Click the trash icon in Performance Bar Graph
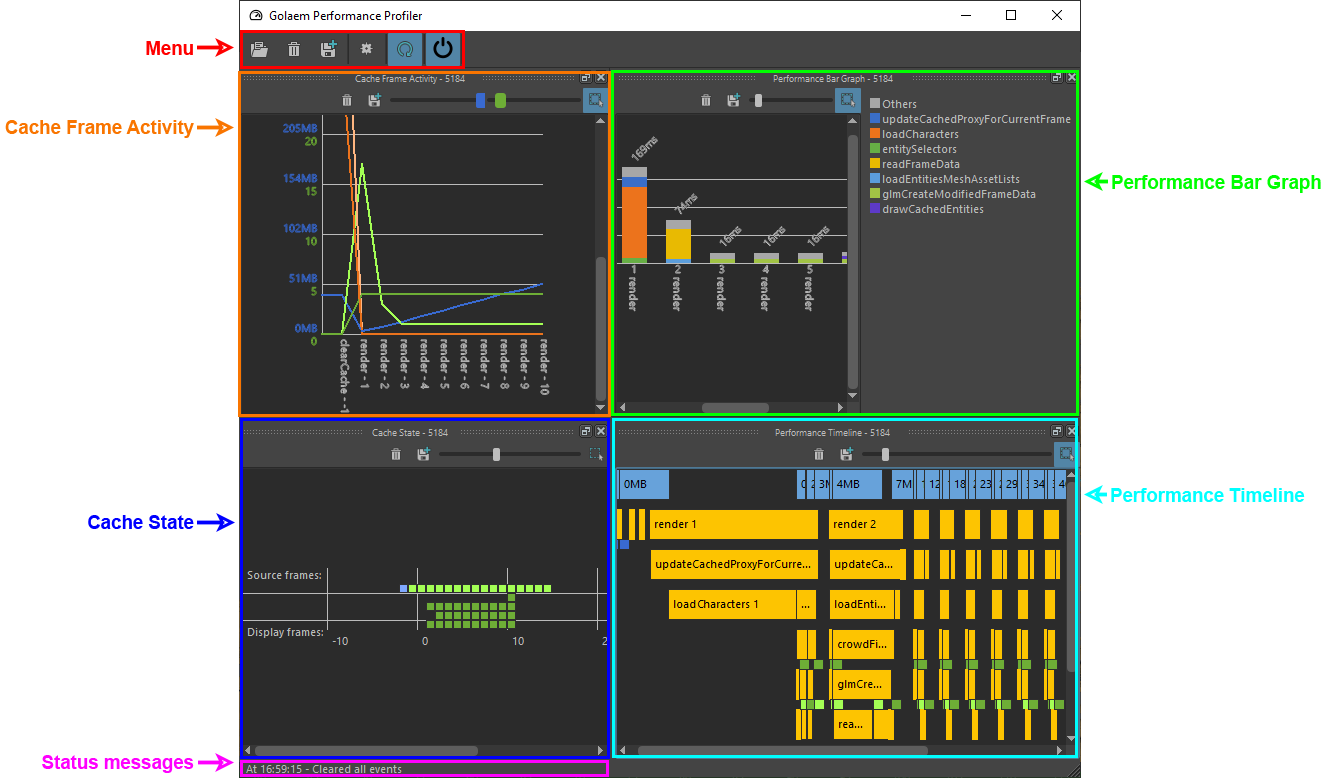 tap(706, 100)
